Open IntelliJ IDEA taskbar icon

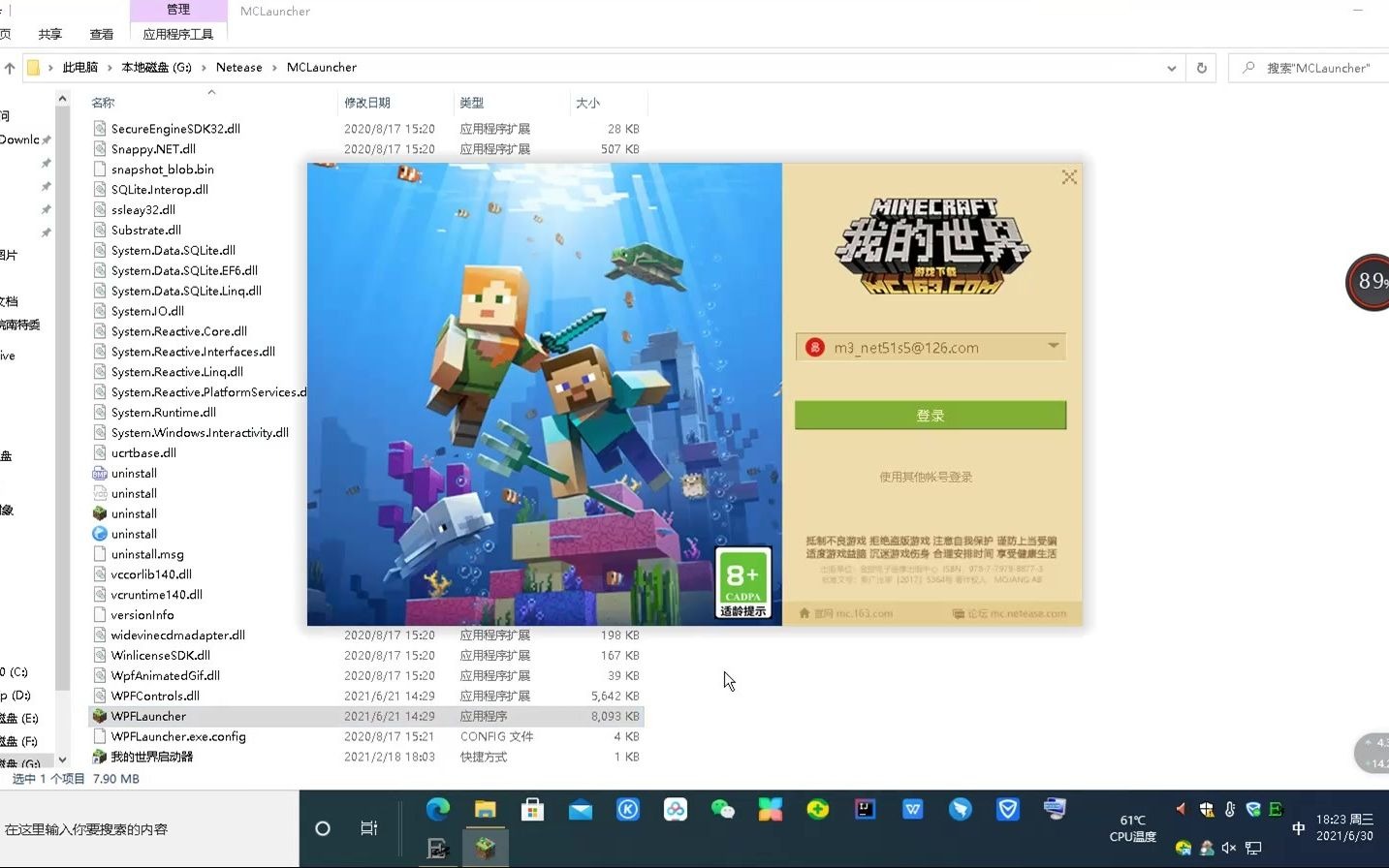coord(866,809)
